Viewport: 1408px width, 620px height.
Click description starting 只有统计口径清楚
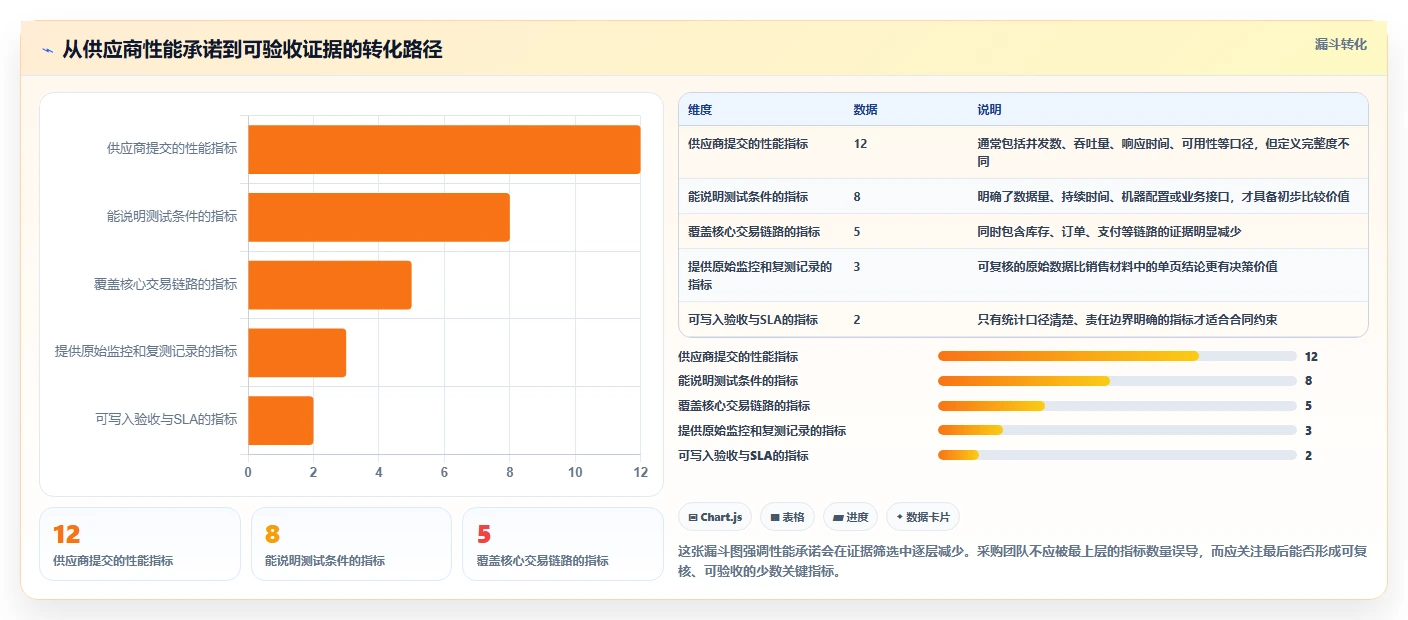1127,320
